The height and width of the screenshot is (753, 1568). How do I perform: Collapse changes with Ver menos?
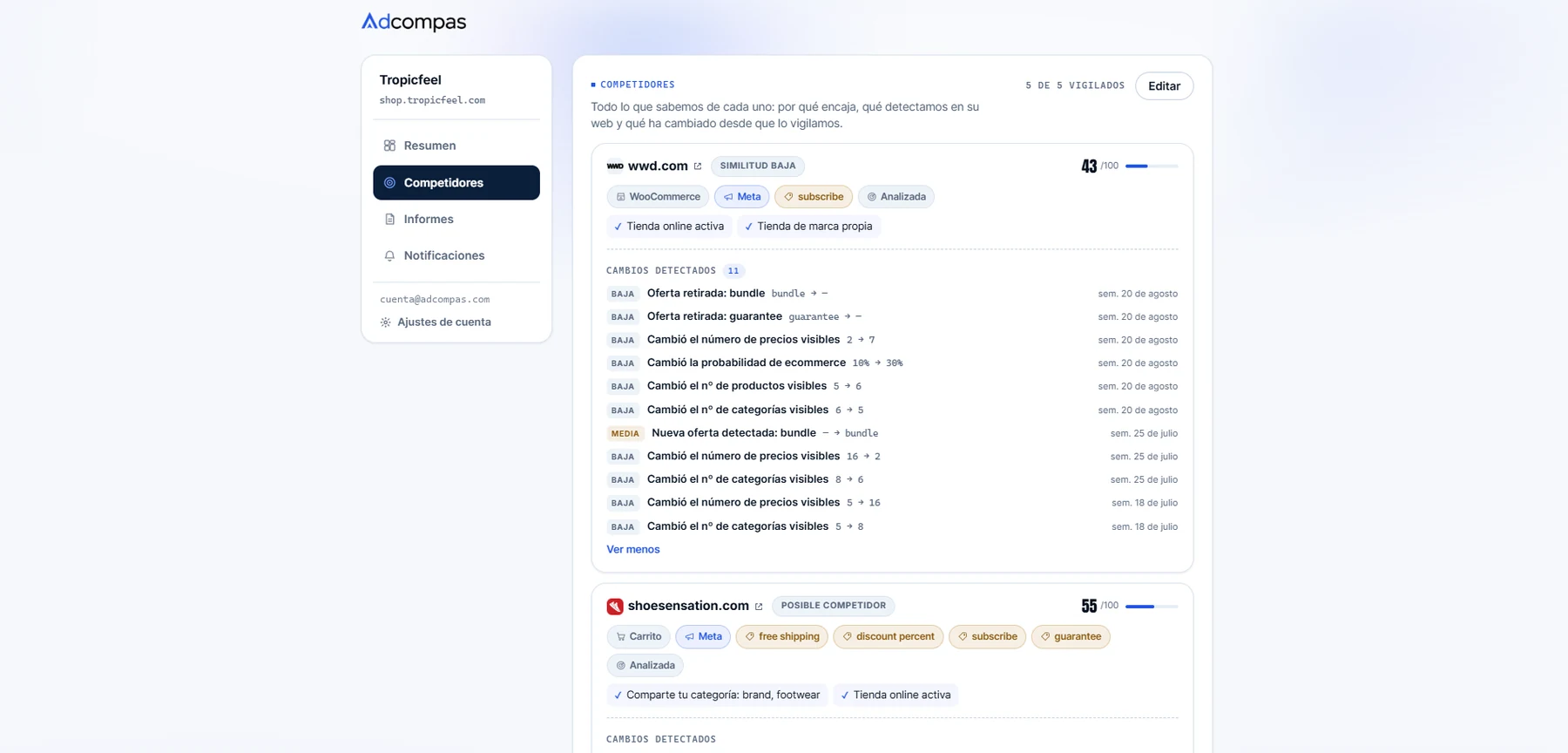633,550
